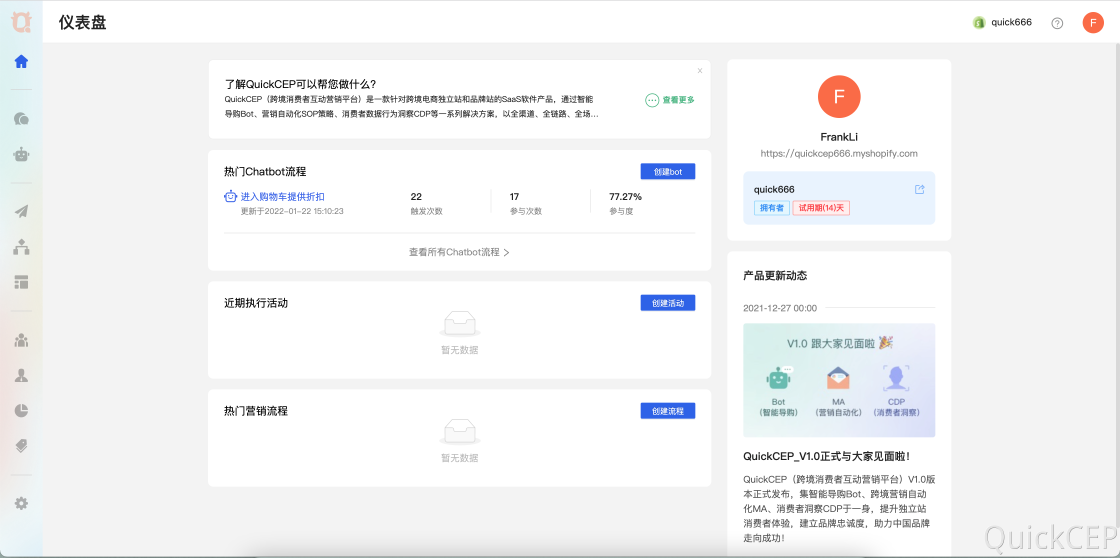Open the help question mark icon
Viewport: 1120px width, 558px height.
pos(1057,23)
